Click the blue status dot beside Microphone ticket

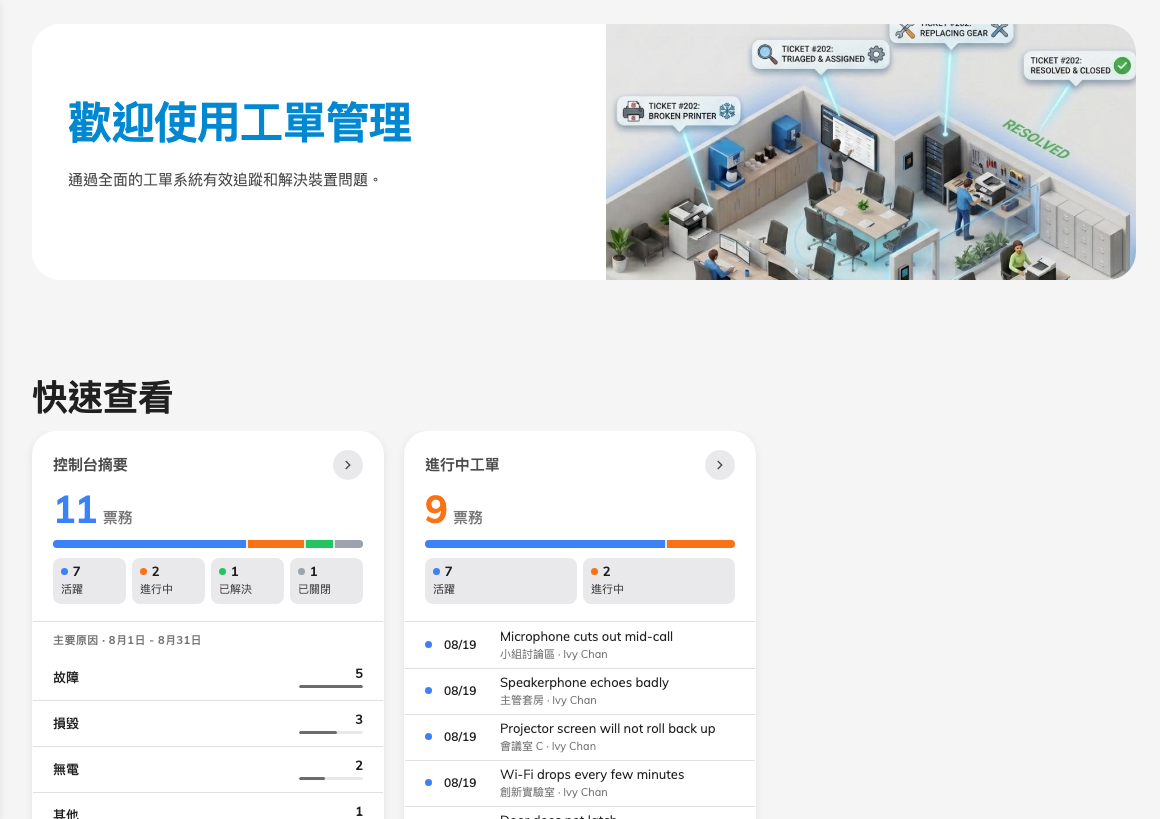click(x=428, y=644)
